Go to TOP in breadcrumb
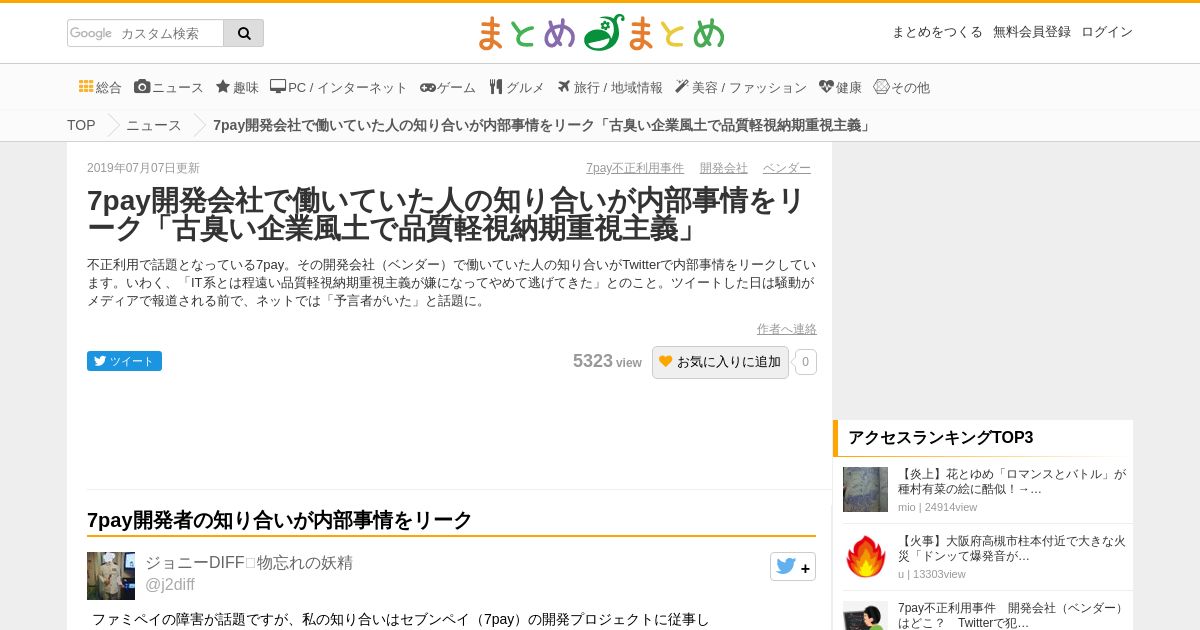Image resolution: width=1200 pixels, height=630 pixels. click(x=81, y=125)
